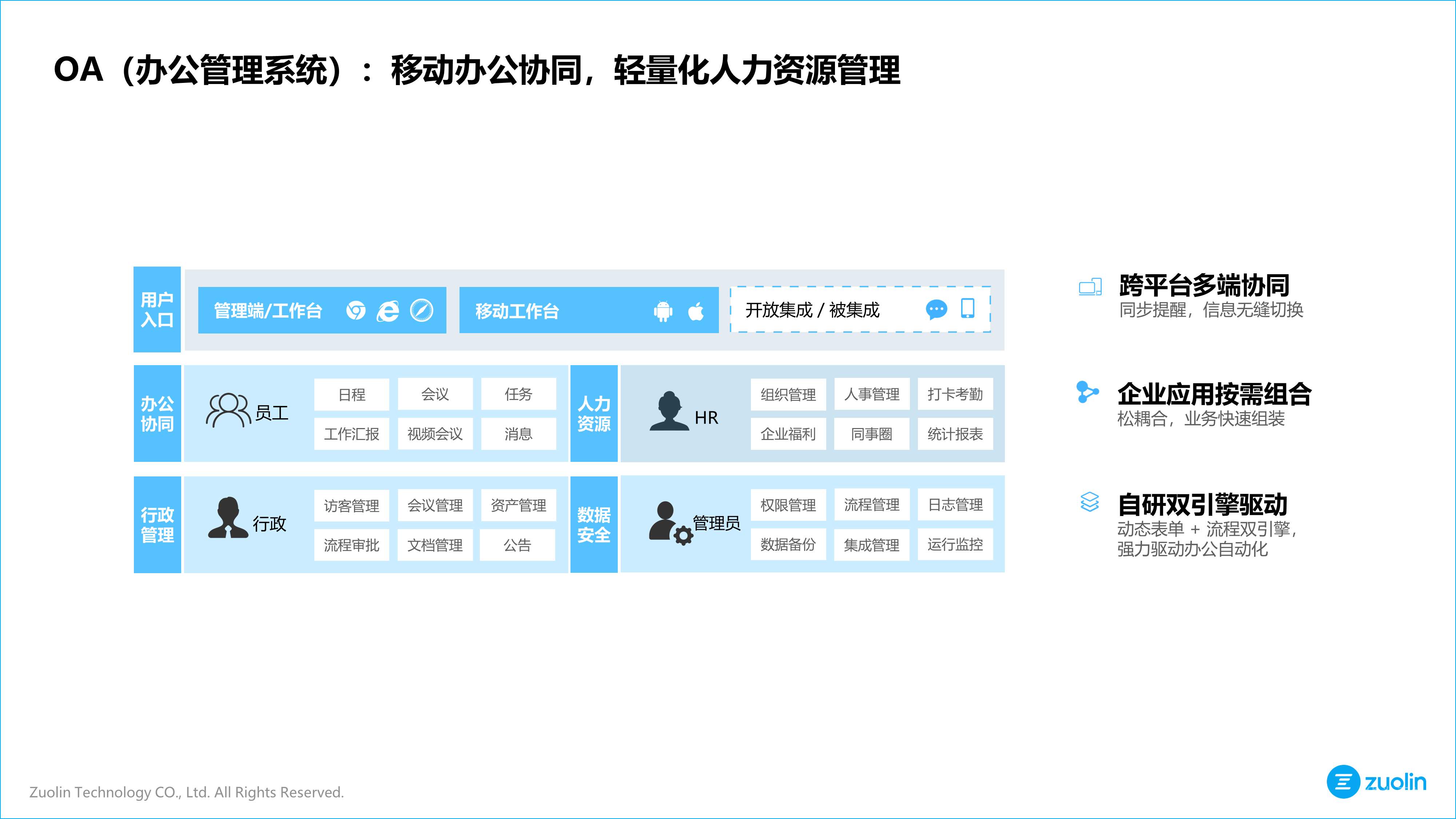
Task: Click the 打卡考勤 box
Action: (x=955, y=394)
